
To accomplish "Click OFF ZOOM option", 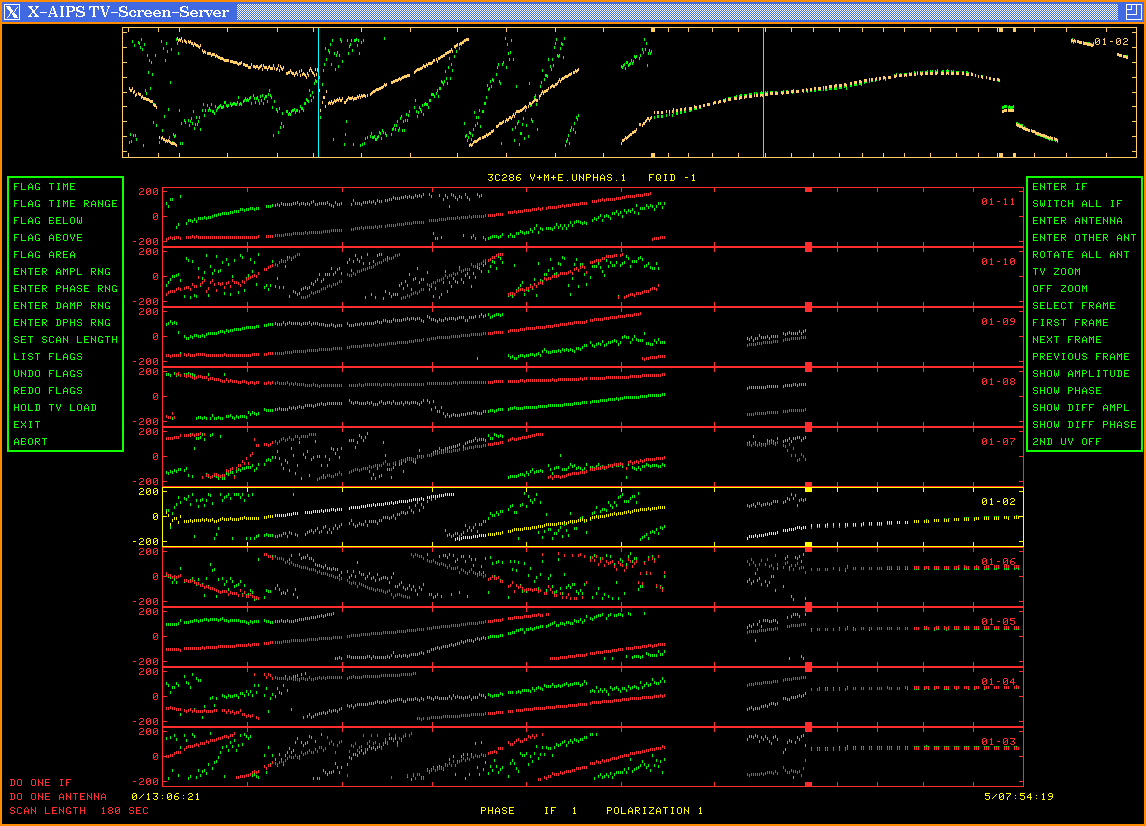I will (x=1060, y=289).
